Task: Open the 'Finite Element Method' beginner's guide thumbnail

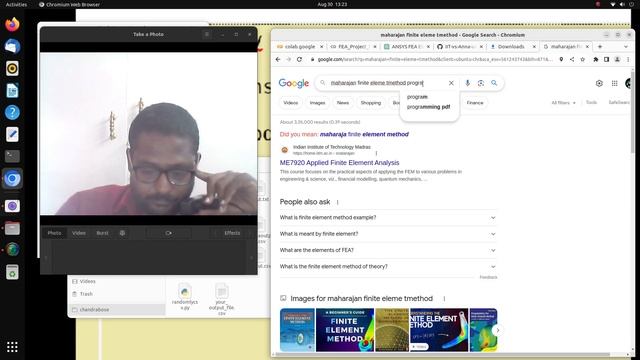Action: coord(345,330)
